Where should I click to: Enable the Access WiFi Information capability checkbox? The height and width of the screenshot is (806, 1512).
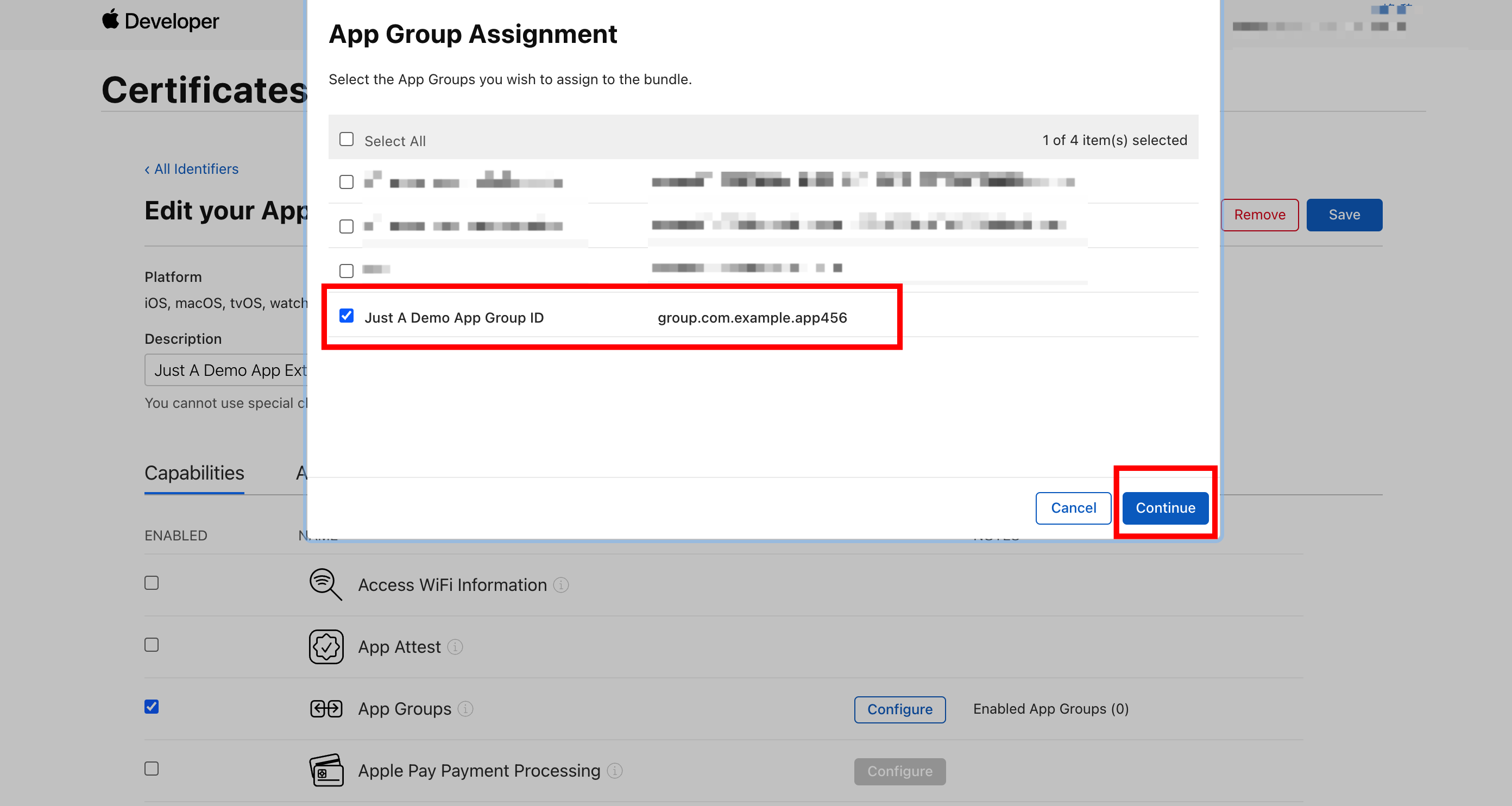coord(152,583)
